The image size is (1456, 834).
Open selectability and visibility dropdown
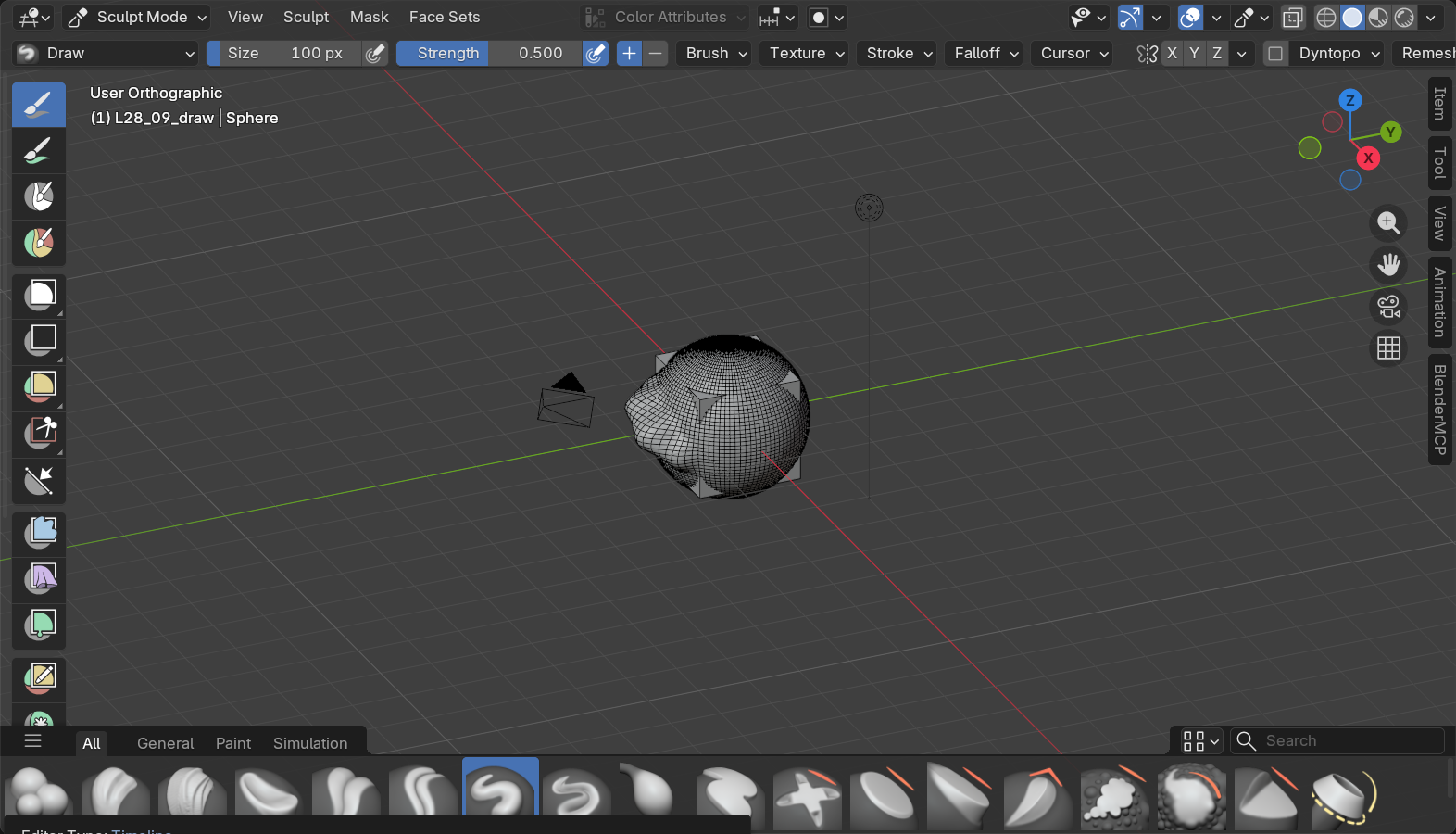1088,17
